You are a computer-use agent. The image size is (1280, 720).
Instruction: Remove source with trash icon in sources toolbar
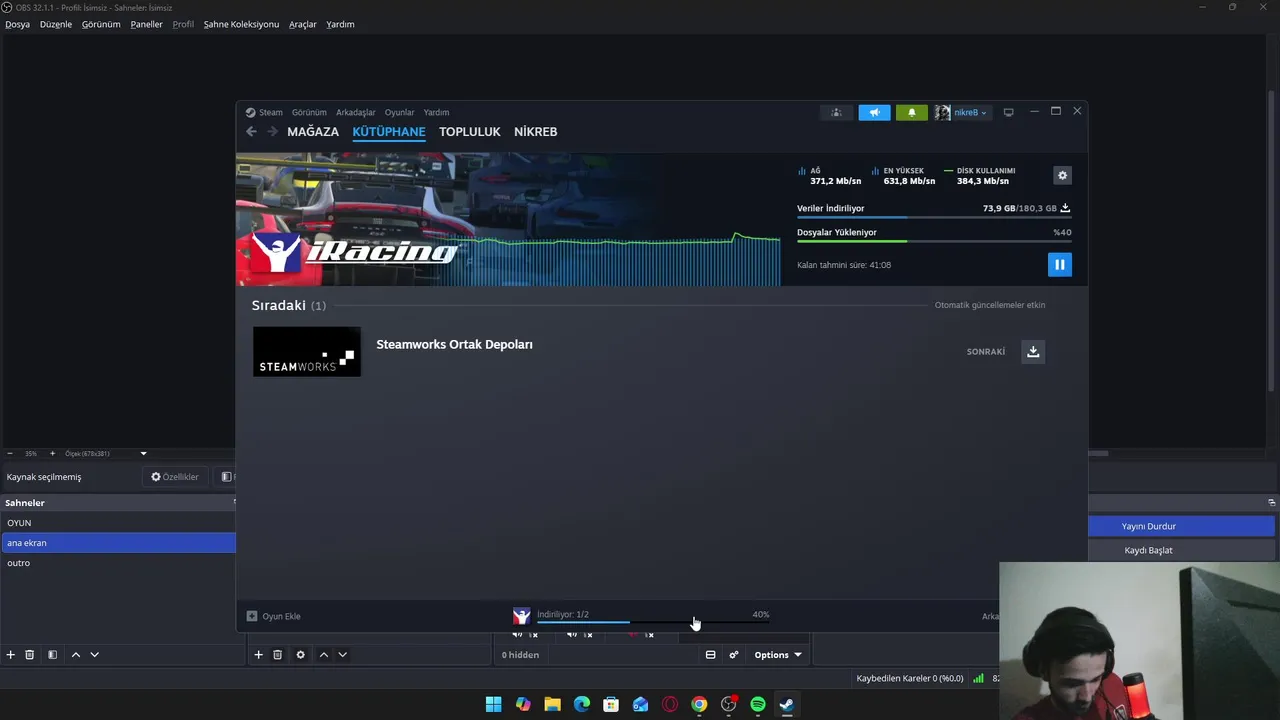click(x=277, y=655)
